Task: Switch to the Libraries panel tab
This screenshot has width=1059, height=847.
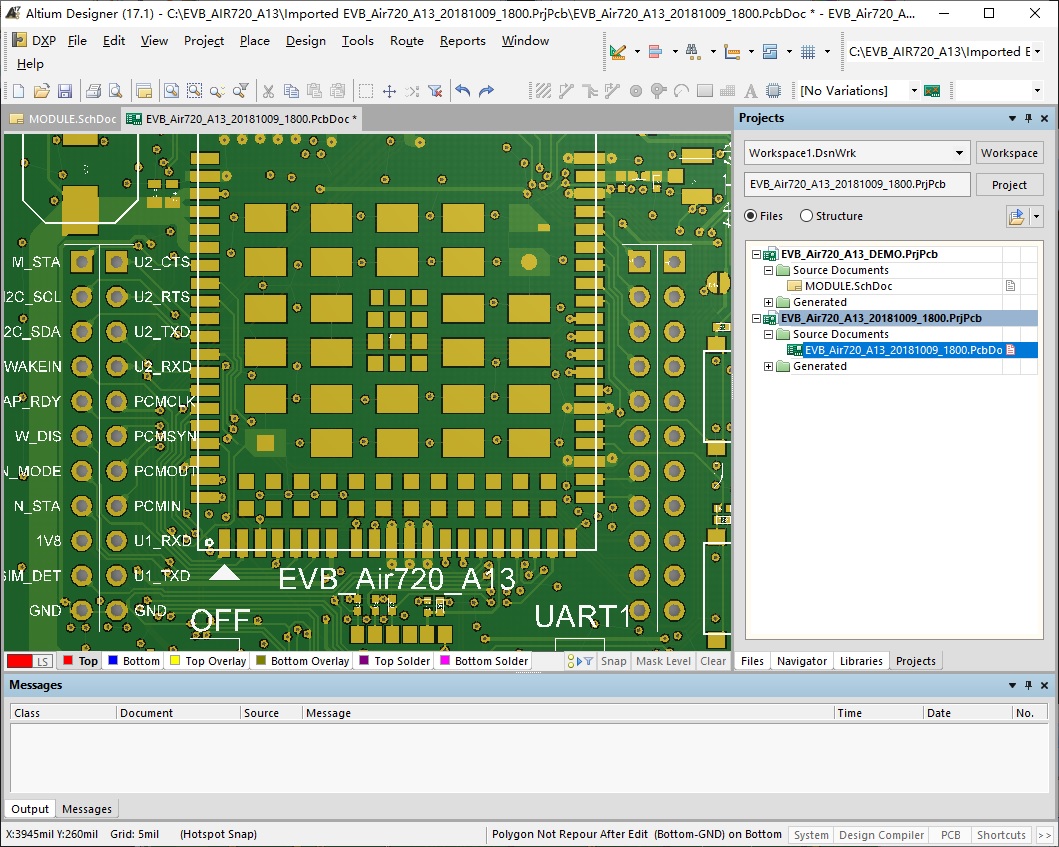Action: 861,661
